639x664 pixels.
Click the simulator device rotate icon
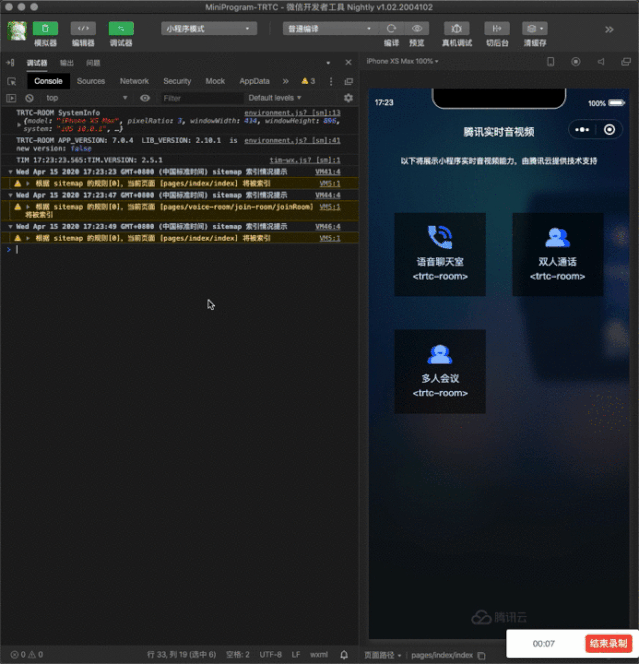click(x=550, y=62)
